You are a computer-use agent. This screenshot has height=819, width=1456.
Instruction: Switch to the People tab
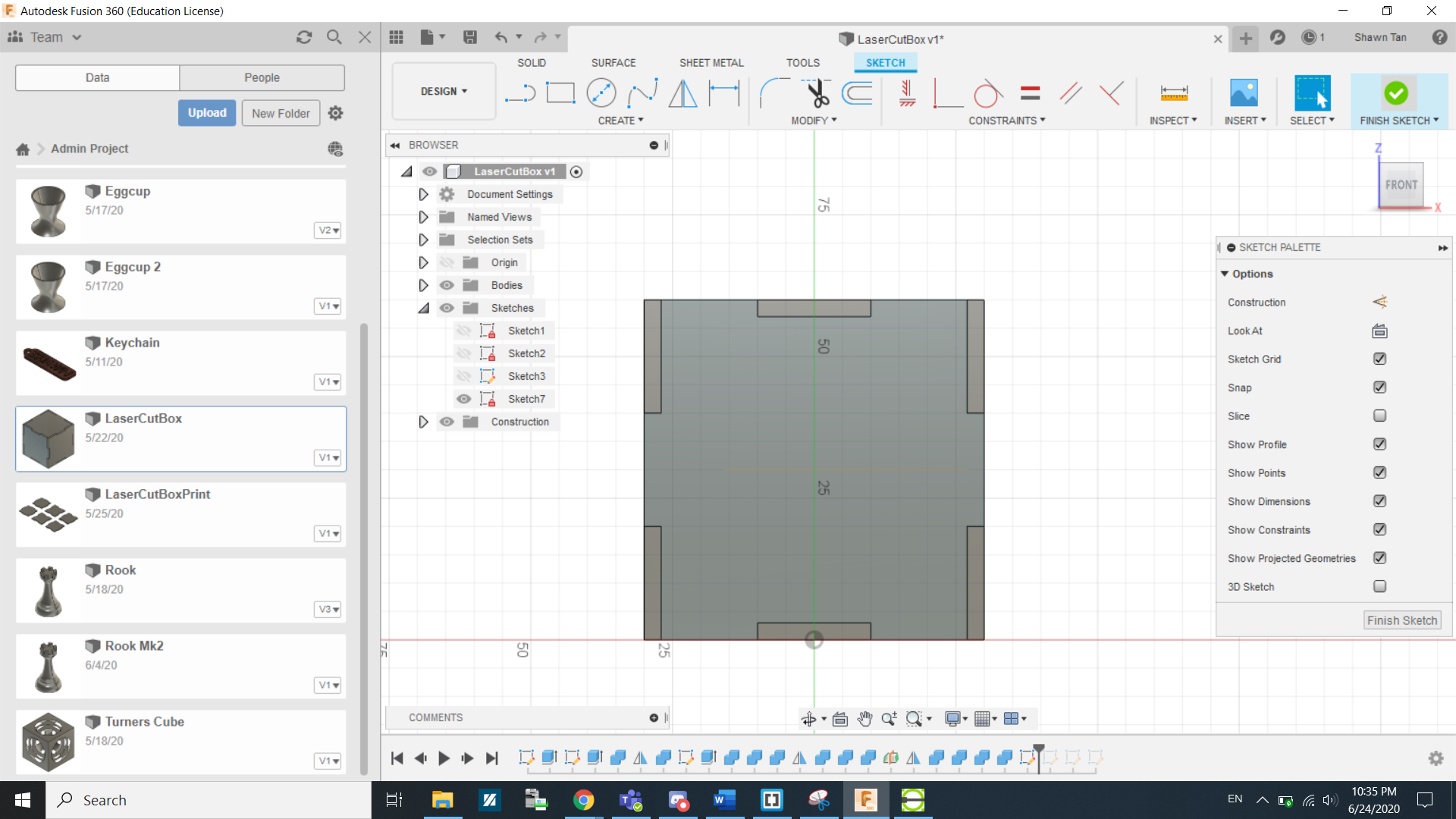tap(262, 77)
